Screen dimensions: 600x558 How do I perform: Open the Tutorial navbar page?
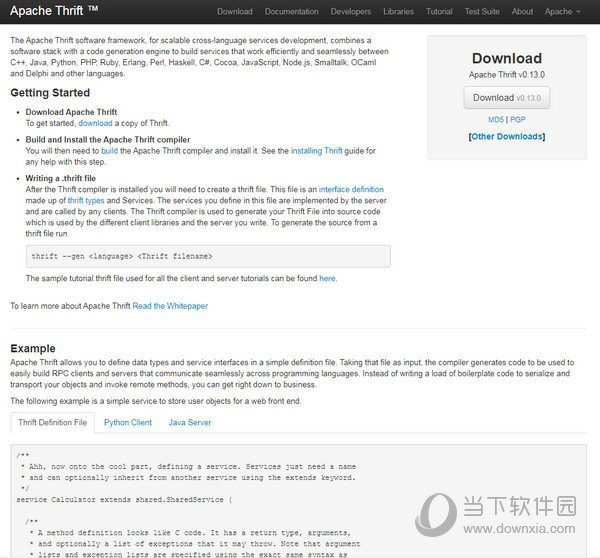pyautogui.click(x=439, y=12)
